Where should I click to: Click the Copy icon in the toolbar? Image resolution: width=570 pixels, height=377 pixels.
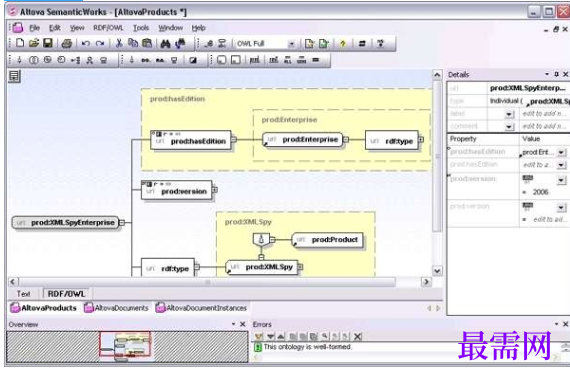133,43
